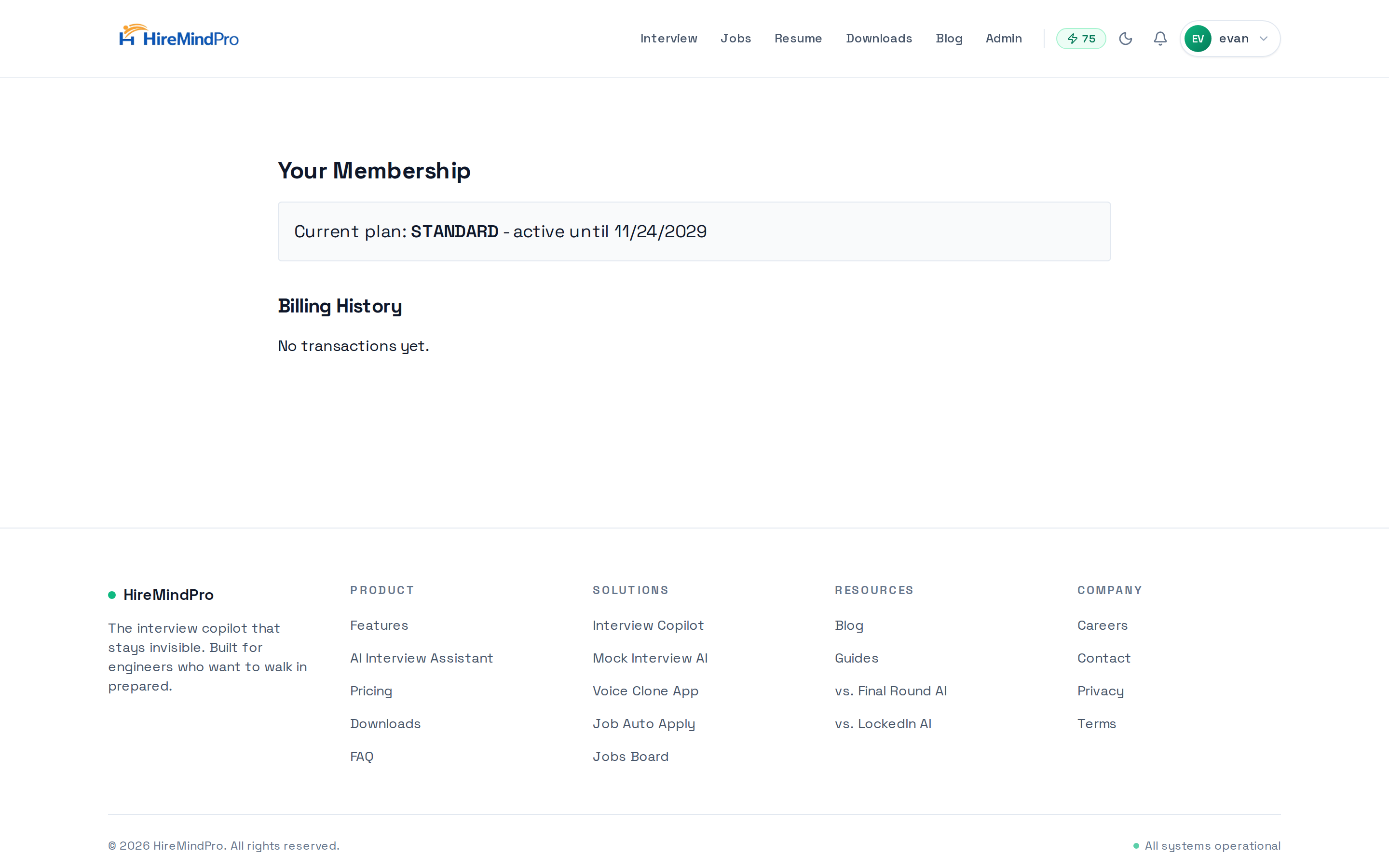Image resolution: width=1389 pixels, height=868 pixels.
Task: Toggle dark mode with moon icon
Action: point(1126,39)
